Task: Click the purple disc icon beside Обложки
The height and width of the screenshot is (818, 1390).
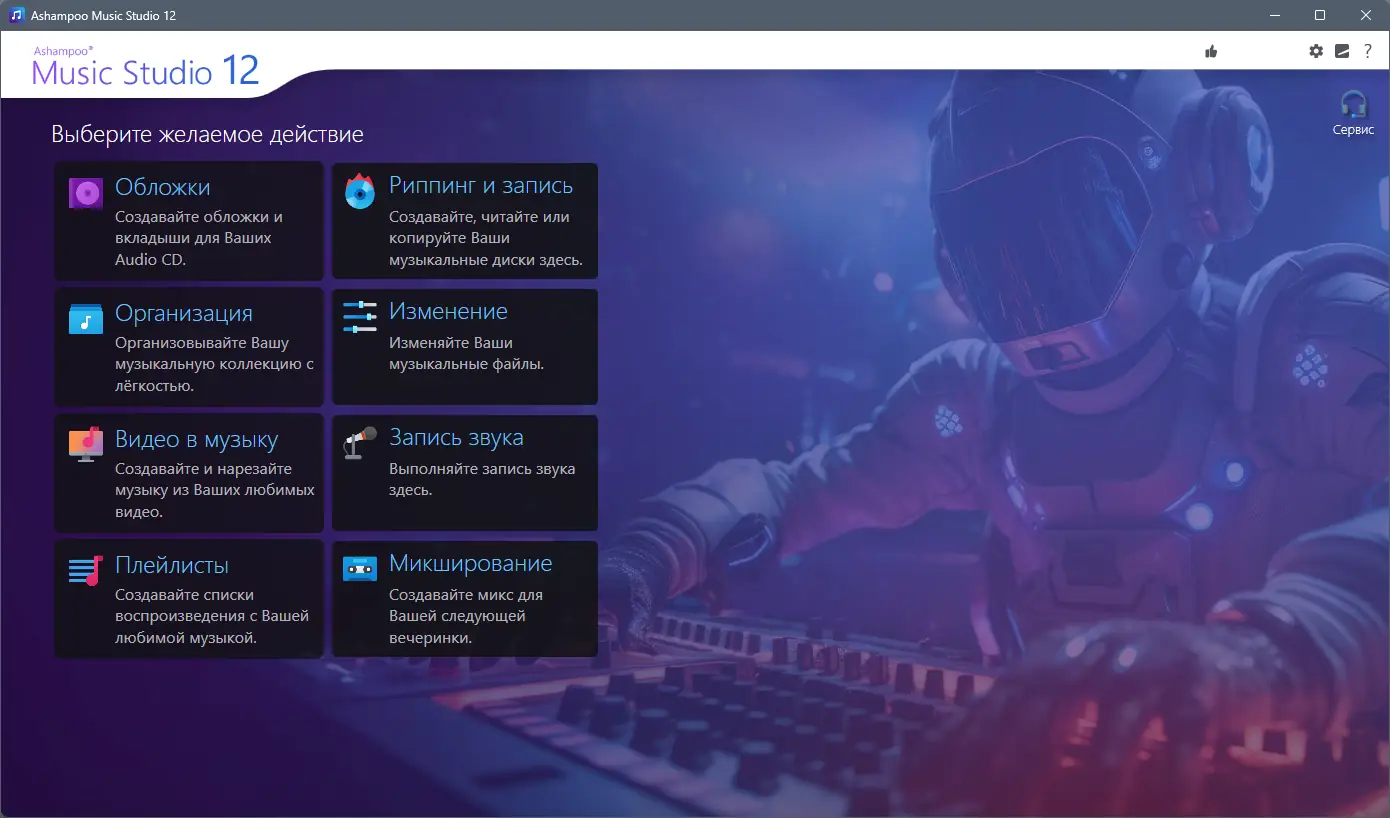Action: point(86,193)
